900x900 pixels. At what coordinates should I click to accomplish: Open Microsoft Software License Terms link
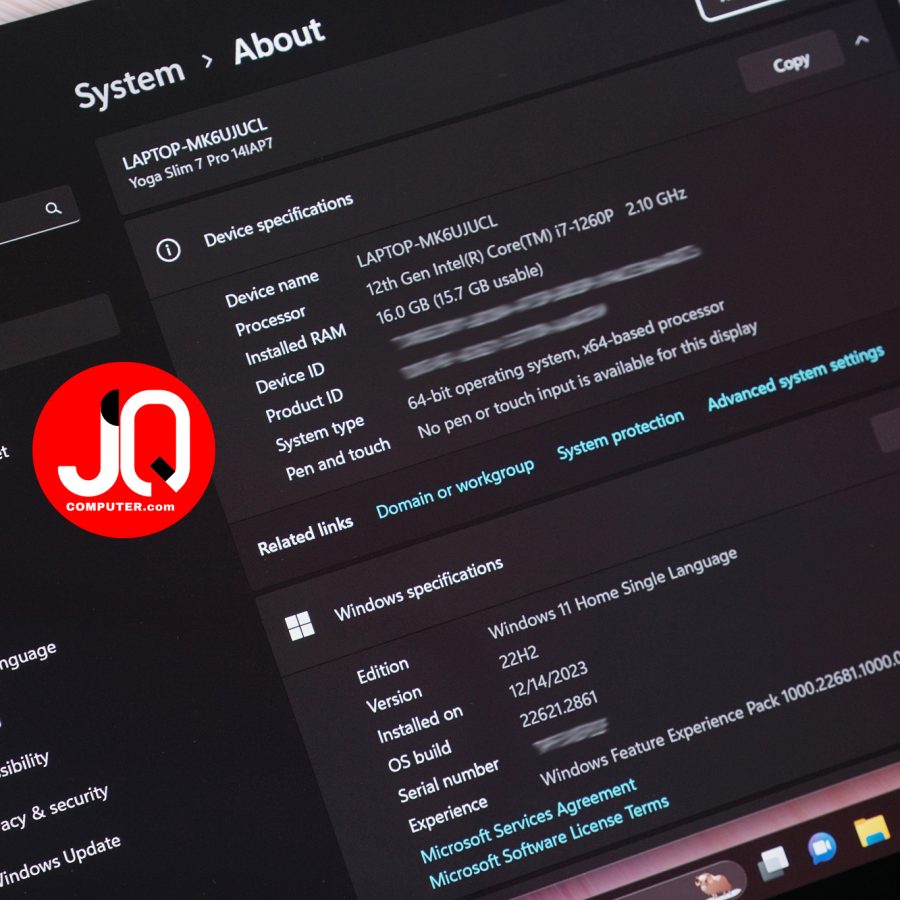pyautogui.click(x=549, y=841)
